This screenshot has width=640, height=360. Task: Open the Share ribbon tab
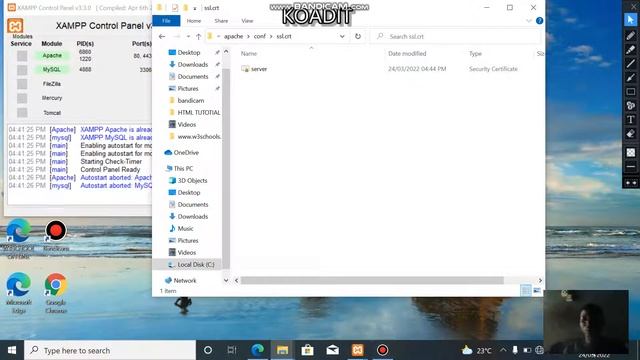(x=221, y=21)
